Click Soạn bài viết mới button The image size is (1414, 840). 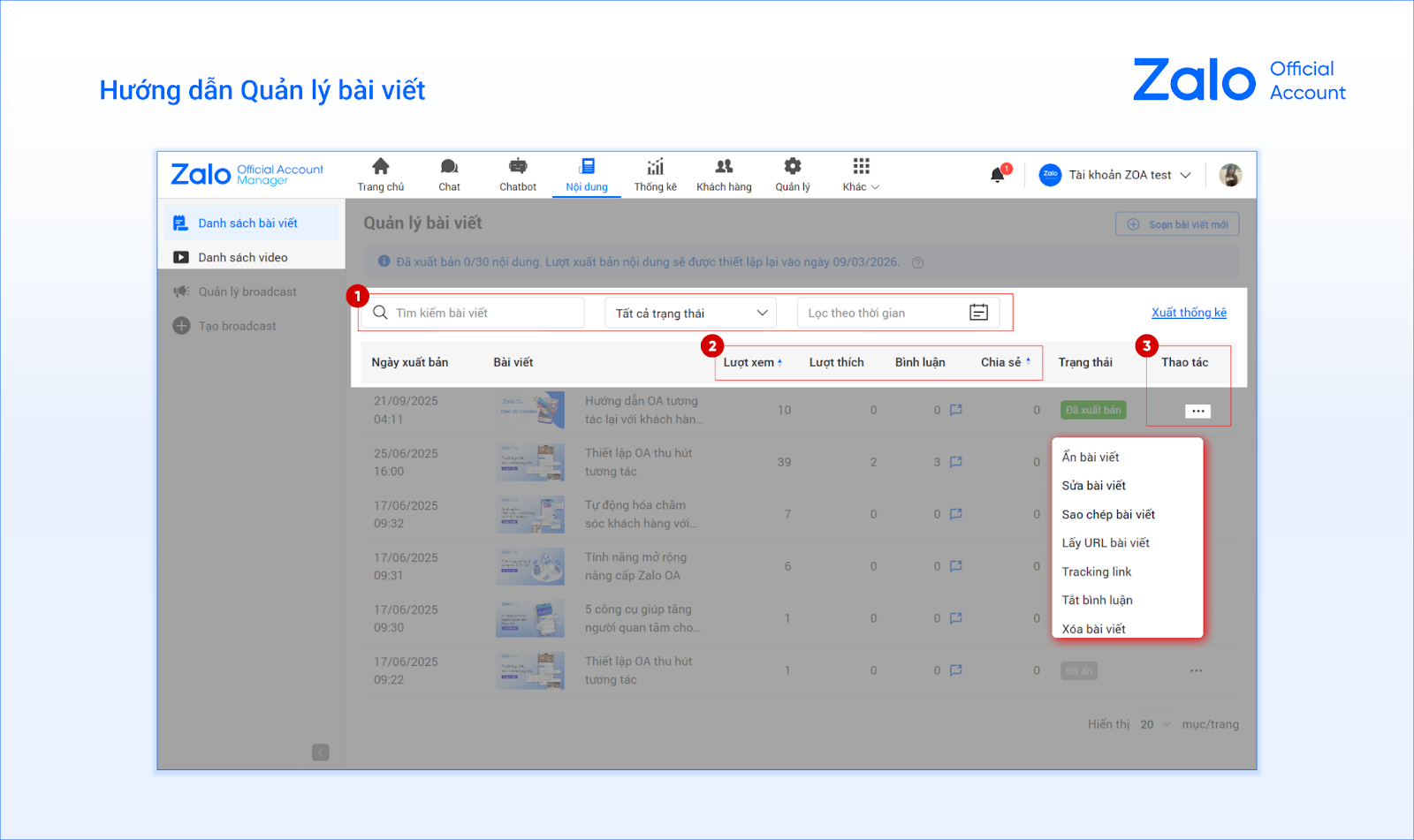[1177, 224]
